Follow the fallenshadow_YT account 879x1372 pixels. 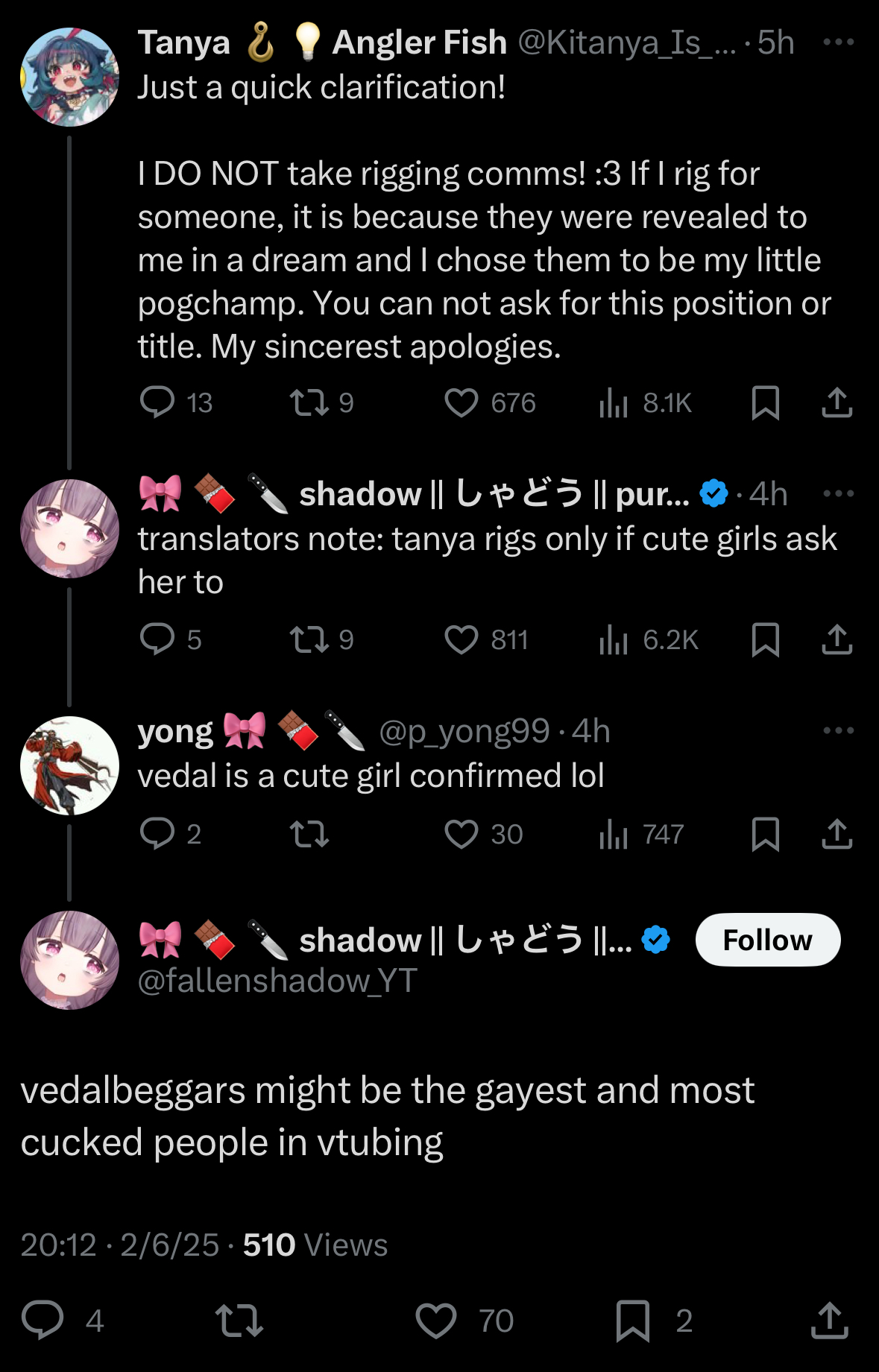click(768, 940)
